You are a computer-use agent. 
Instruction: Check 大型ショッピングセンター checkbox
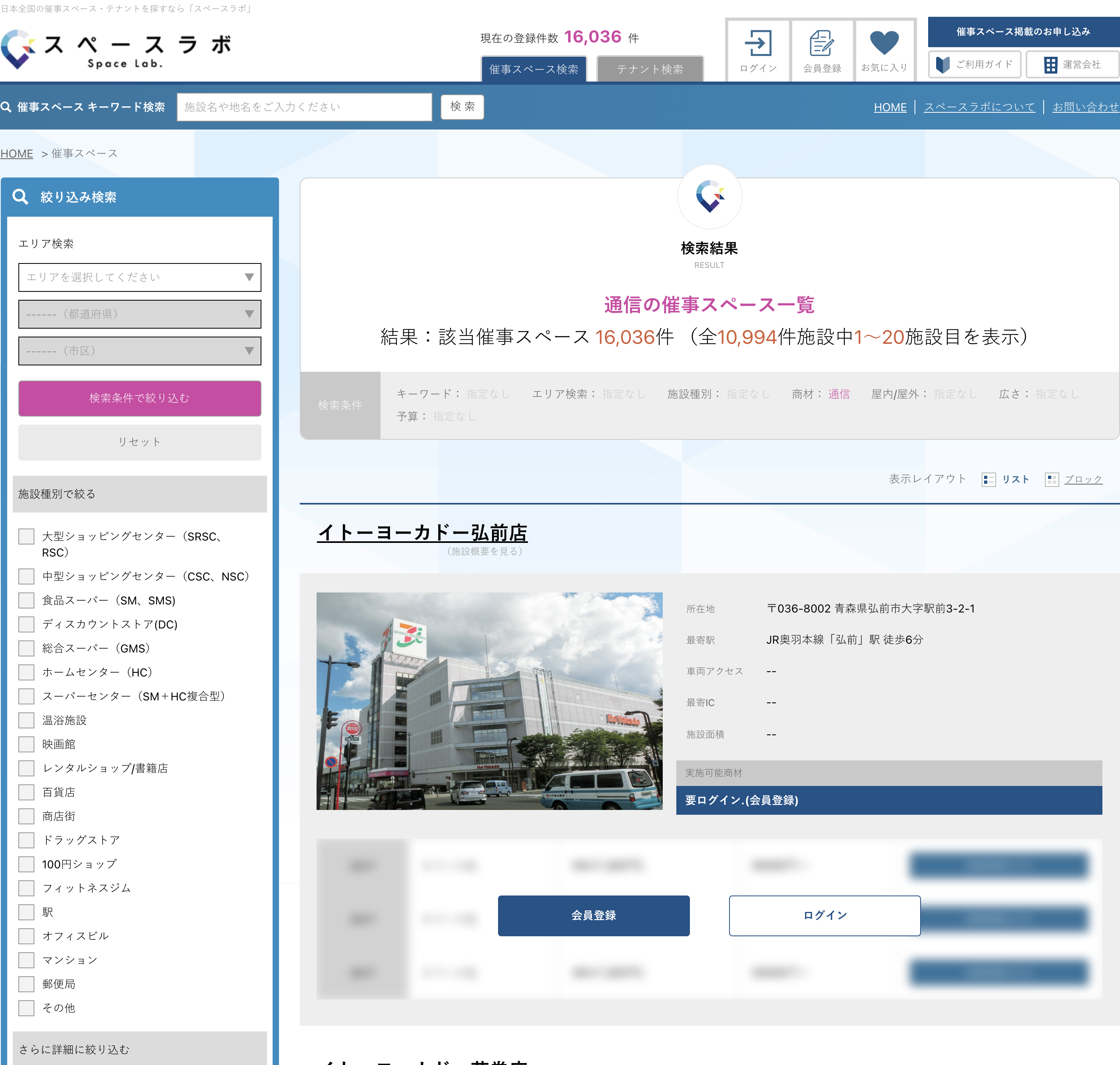tap(26, 536)
